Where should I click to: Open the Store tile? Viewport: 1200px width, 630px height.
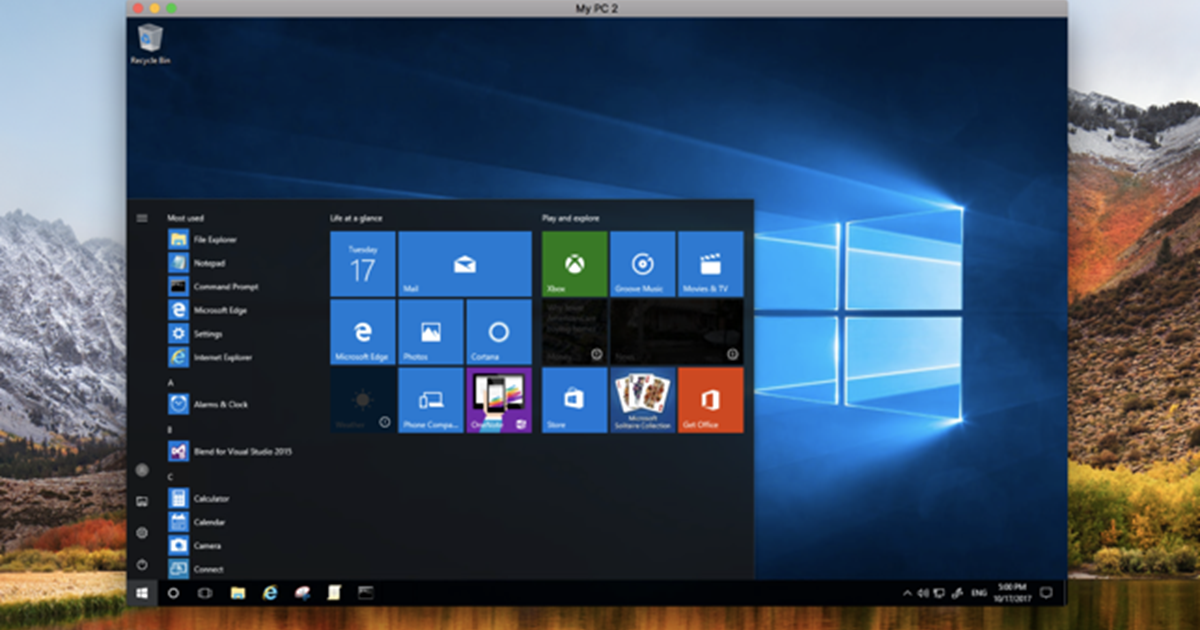pos(574,400)
